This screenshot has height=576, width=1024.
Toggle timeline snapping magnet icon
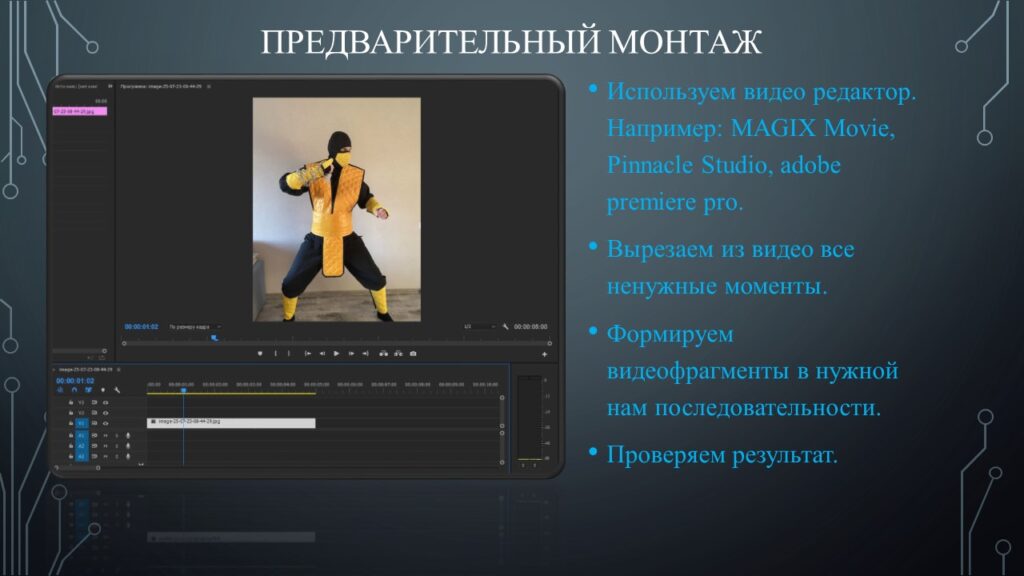pos(74,390)
